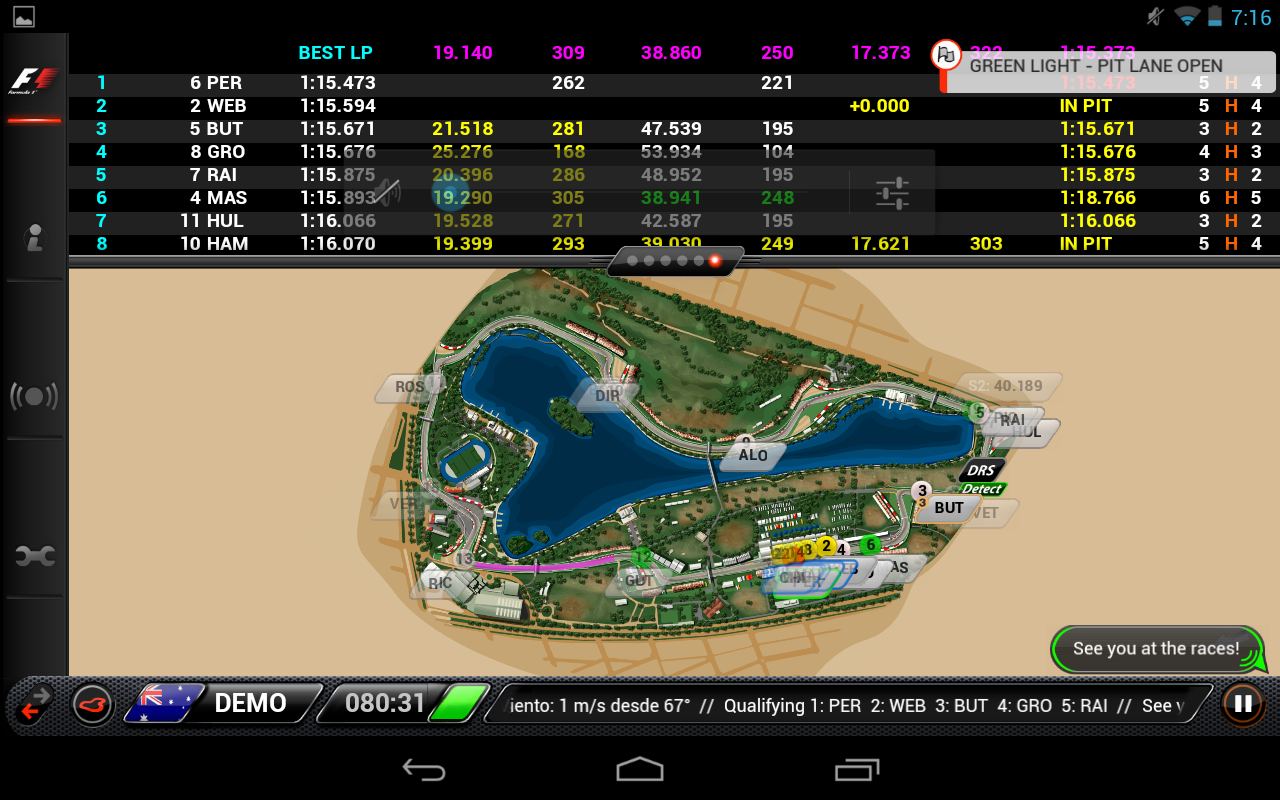The image size is (1280, 800).
Task: Tap the Formula 1 logo in the sidebar
Action: 34,80
